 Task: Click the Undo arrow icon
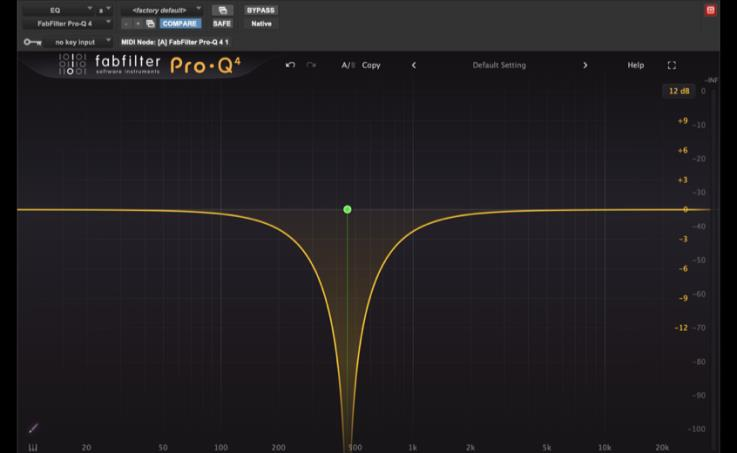coord(290,65)
